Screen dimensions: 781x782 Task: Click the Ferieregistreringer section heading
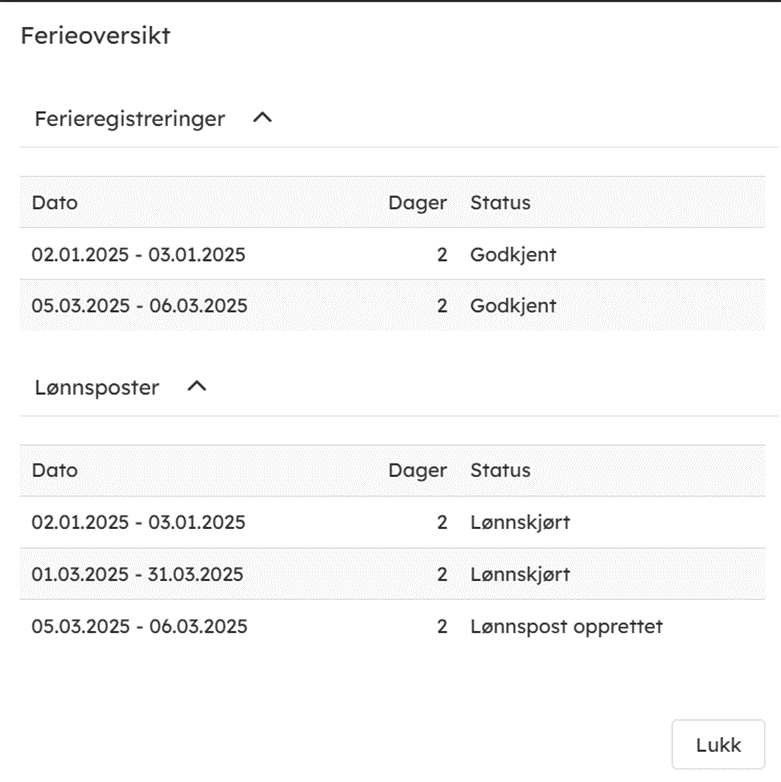pos(130,119)
